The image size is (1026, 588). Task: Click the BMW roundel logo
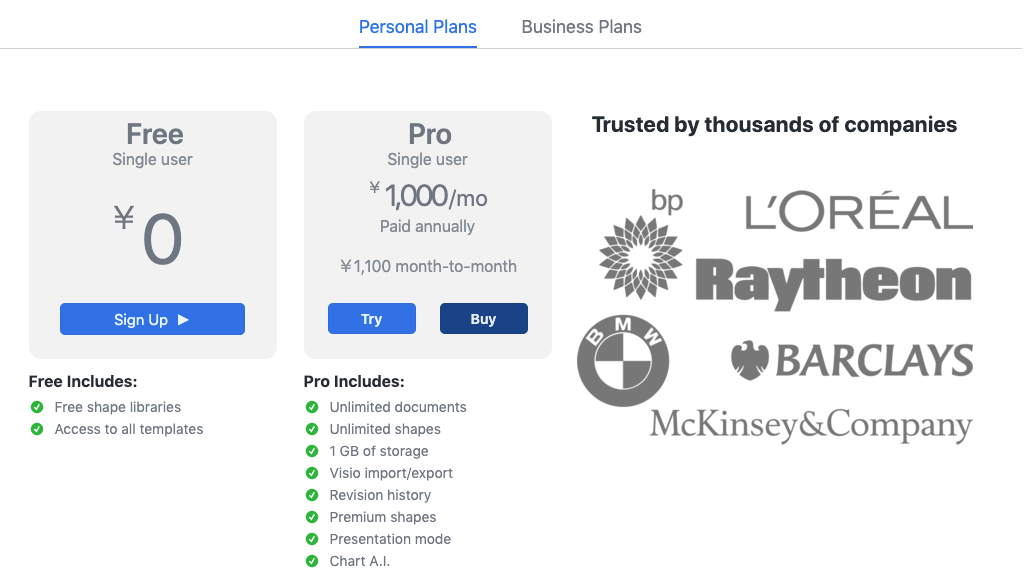click(623, 360)
